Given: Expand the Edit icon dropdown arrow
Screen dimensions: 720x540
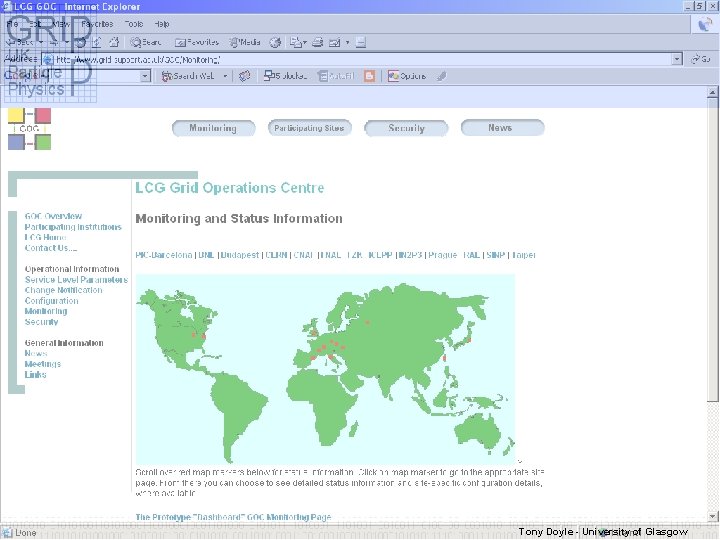Looking at the screenshot, I should (x=347, y=43).
